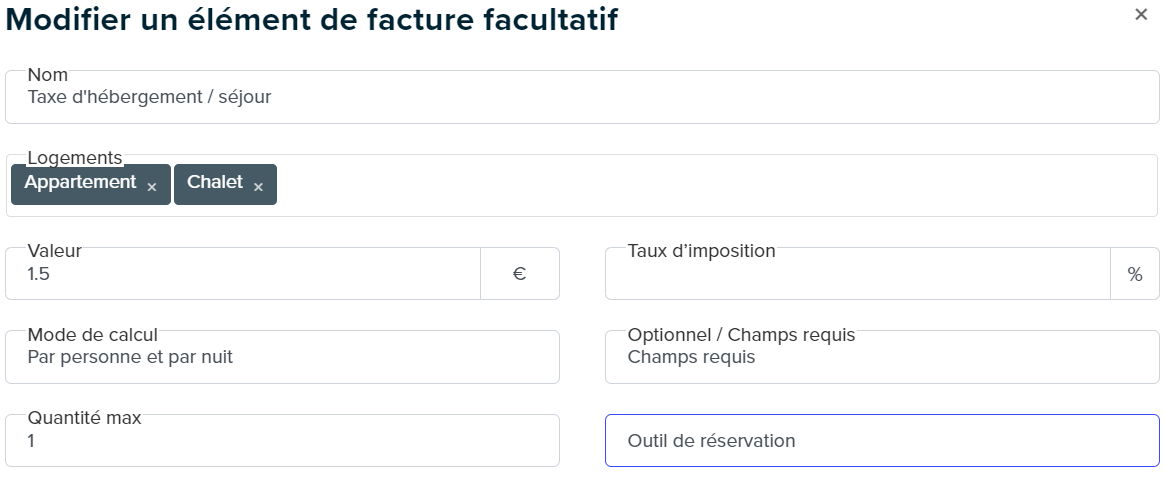Click into the Valeur field showing 1.5

pos(243,274)
